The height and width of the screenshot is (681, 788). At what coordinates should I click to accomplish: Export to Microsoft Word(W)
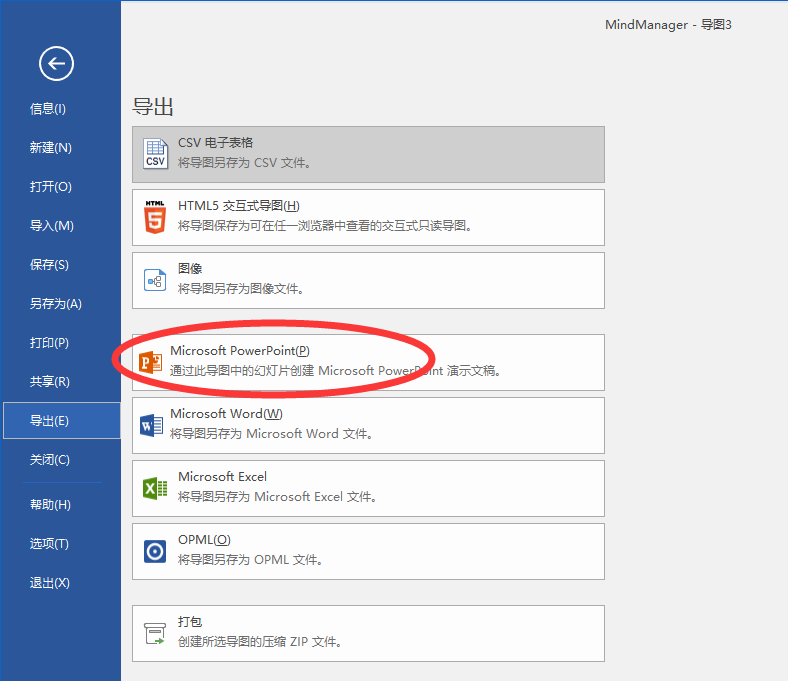[x=368, y=425]
